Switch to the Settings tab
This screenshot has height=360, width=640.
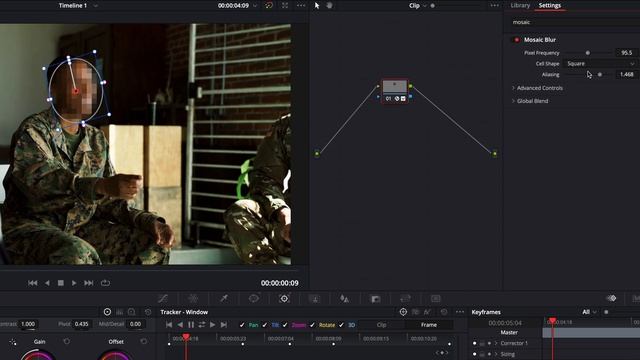[x=550, y=5]
